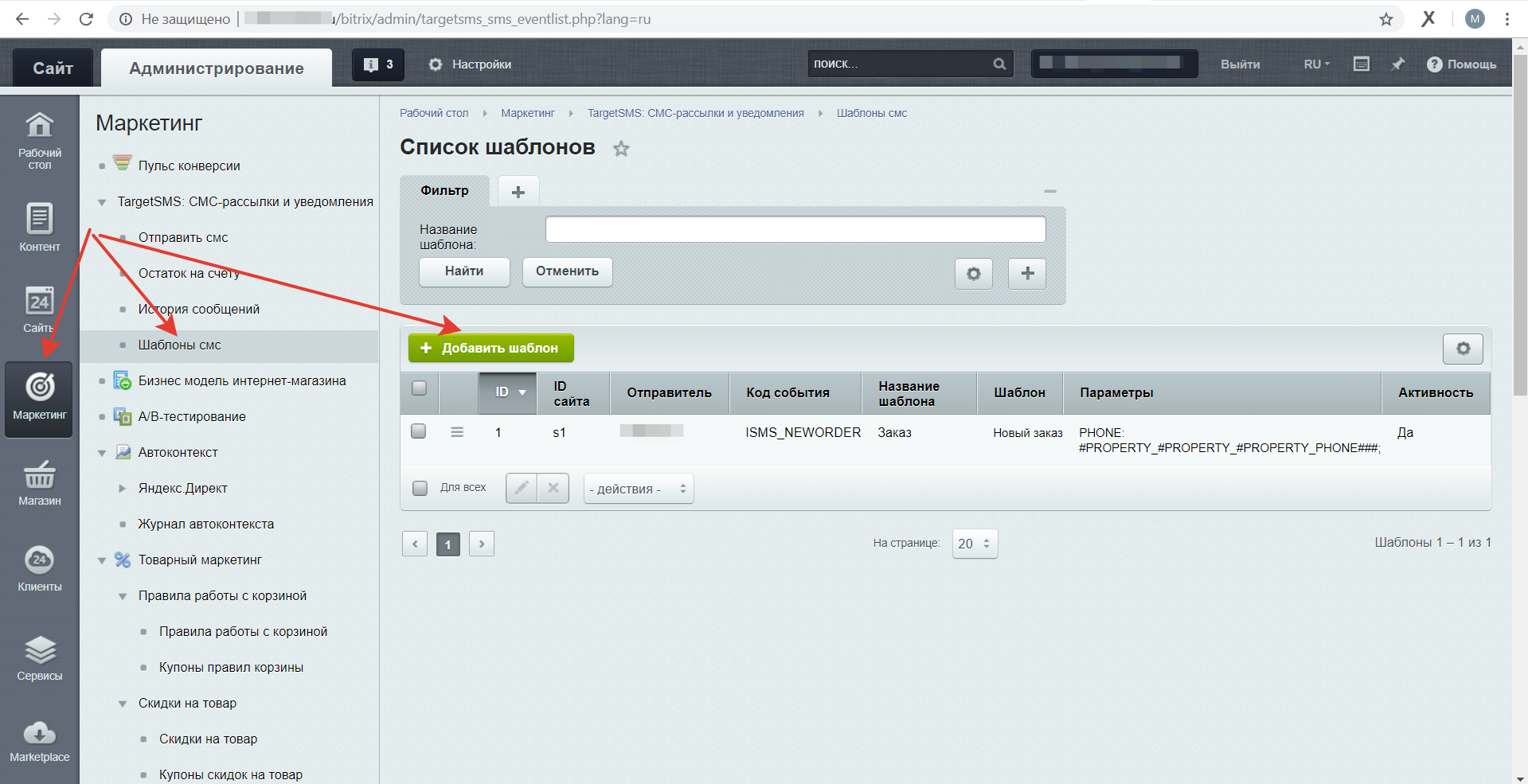Open table settings gear icon on right

(x=1463, y=349)
